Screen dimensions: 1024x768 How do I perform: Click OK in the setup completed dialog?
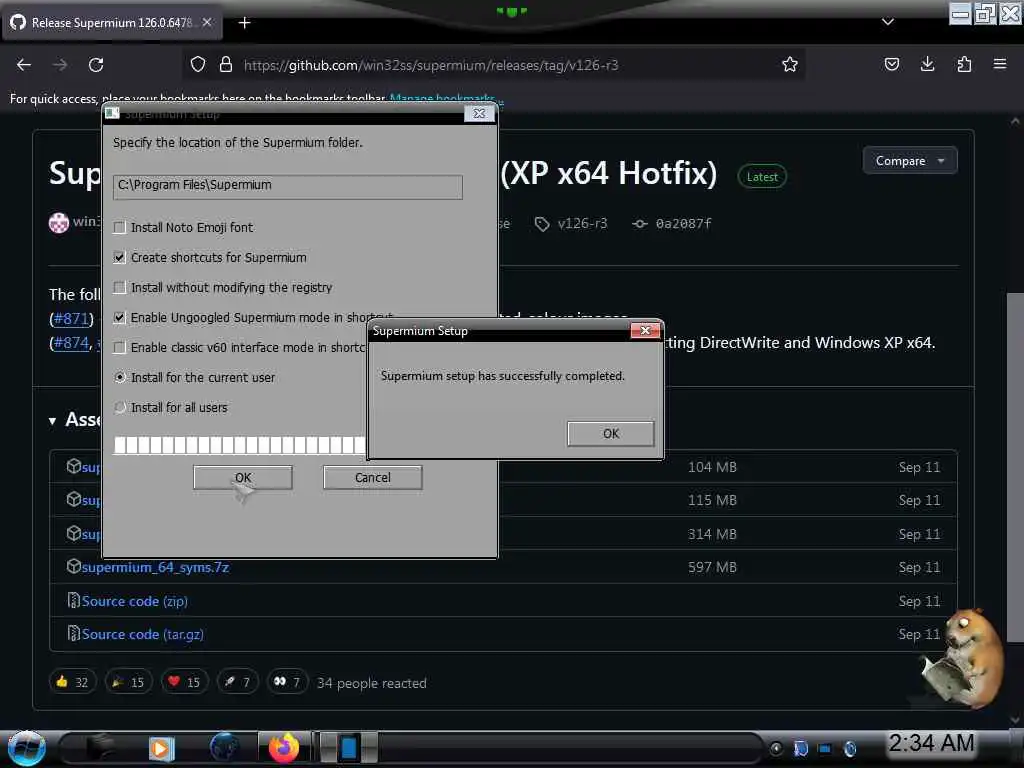tap(611, 434)
